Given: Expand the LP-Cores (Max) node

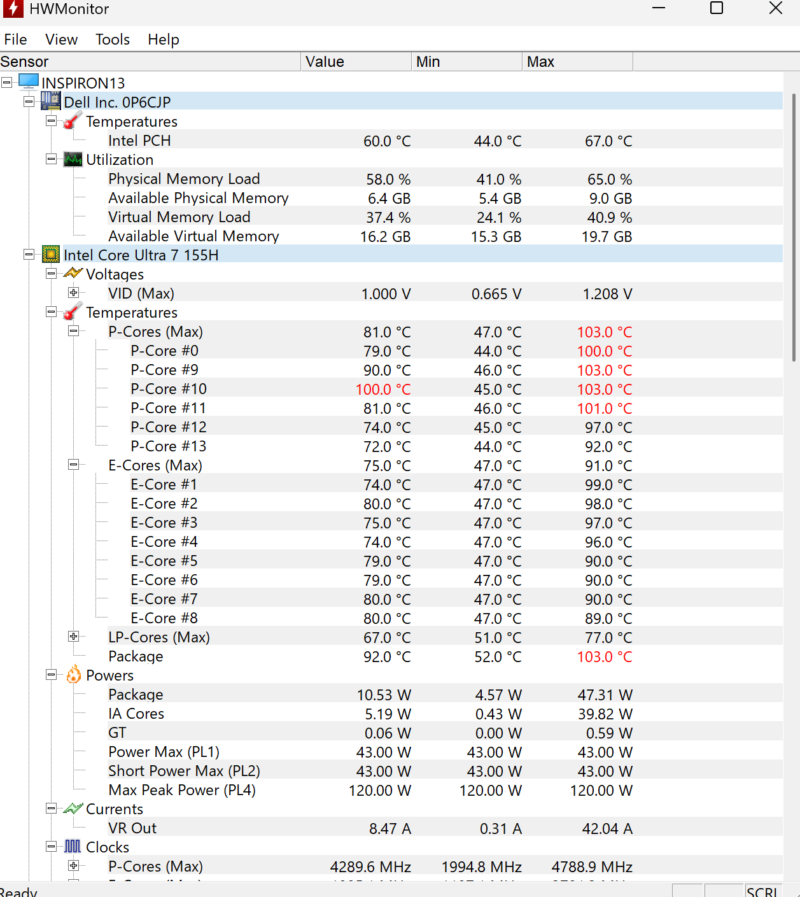Looking at the screenshot, I should point(73,637).
